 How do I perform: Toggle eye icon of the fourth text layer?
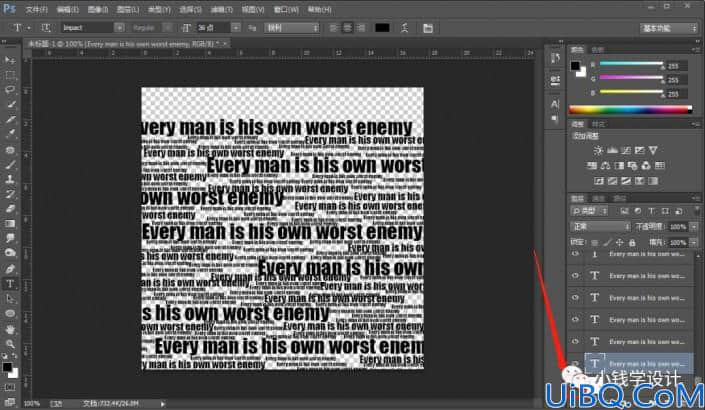[x=575, y=320]
